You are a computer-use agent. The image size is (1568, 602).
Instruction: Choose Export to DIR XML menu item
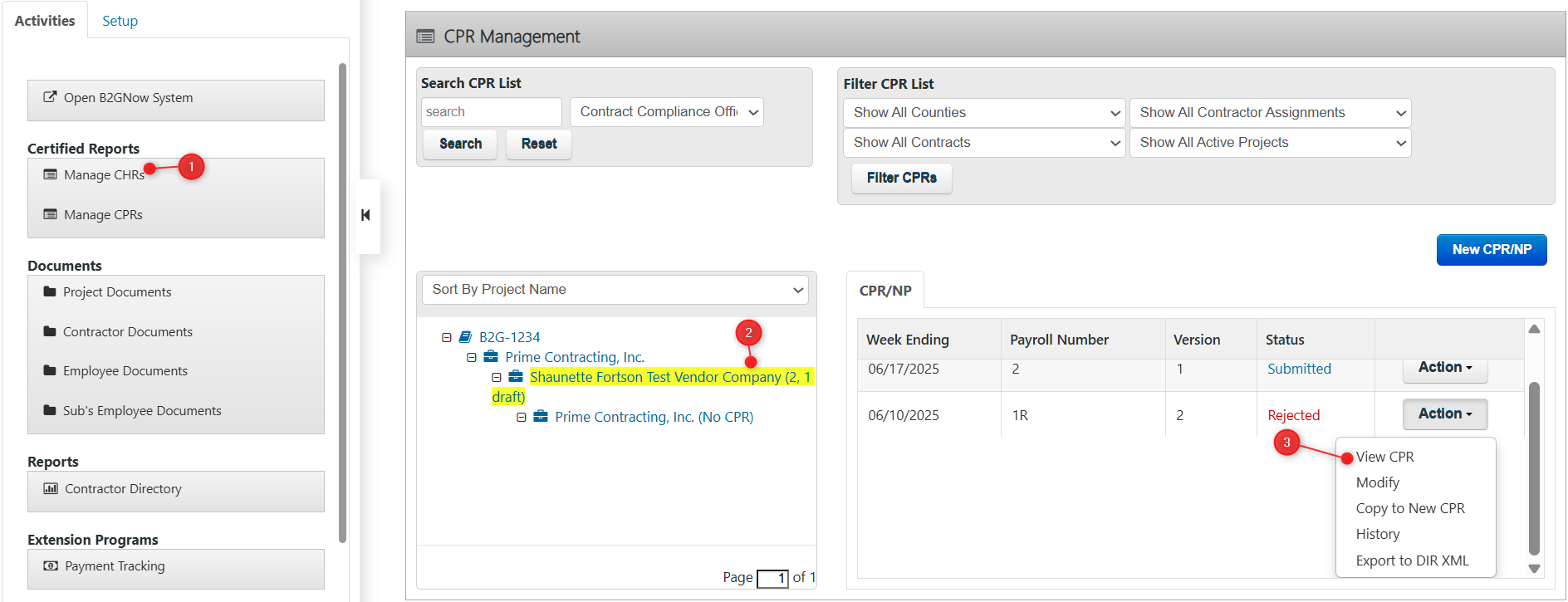[1412, 560]
